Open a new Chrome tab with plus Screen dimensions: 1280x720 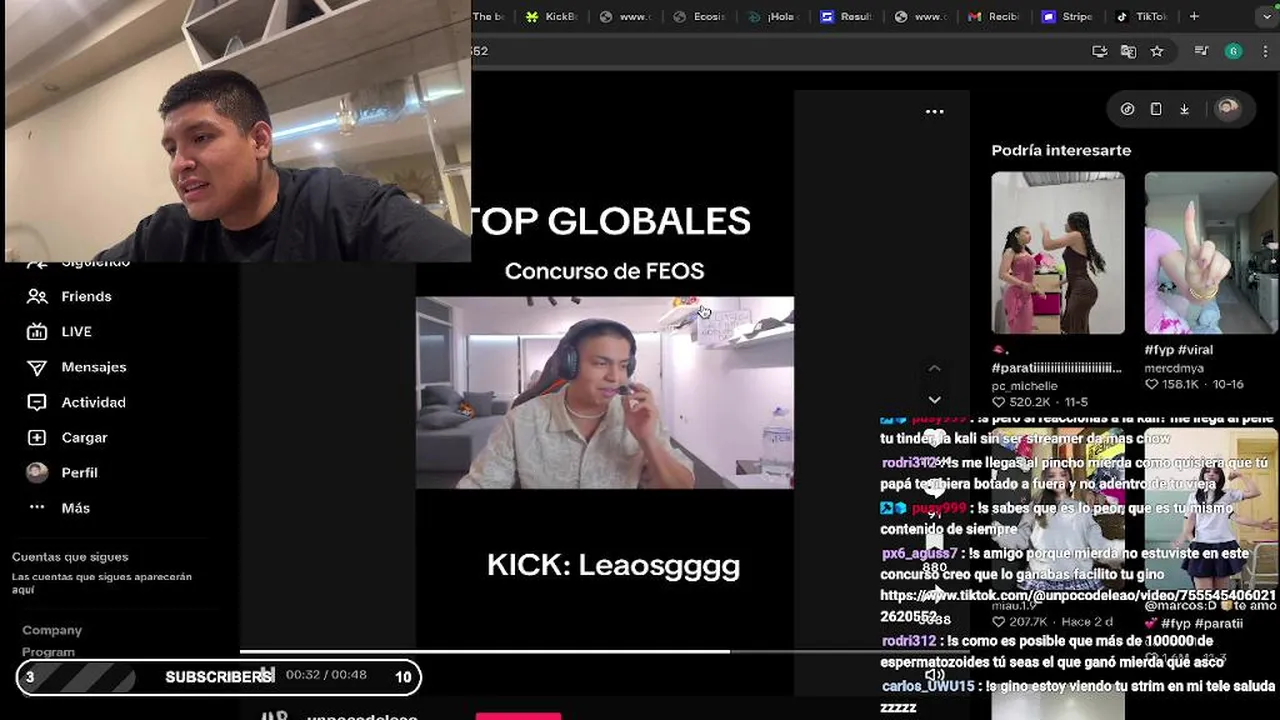point(1194,16)
